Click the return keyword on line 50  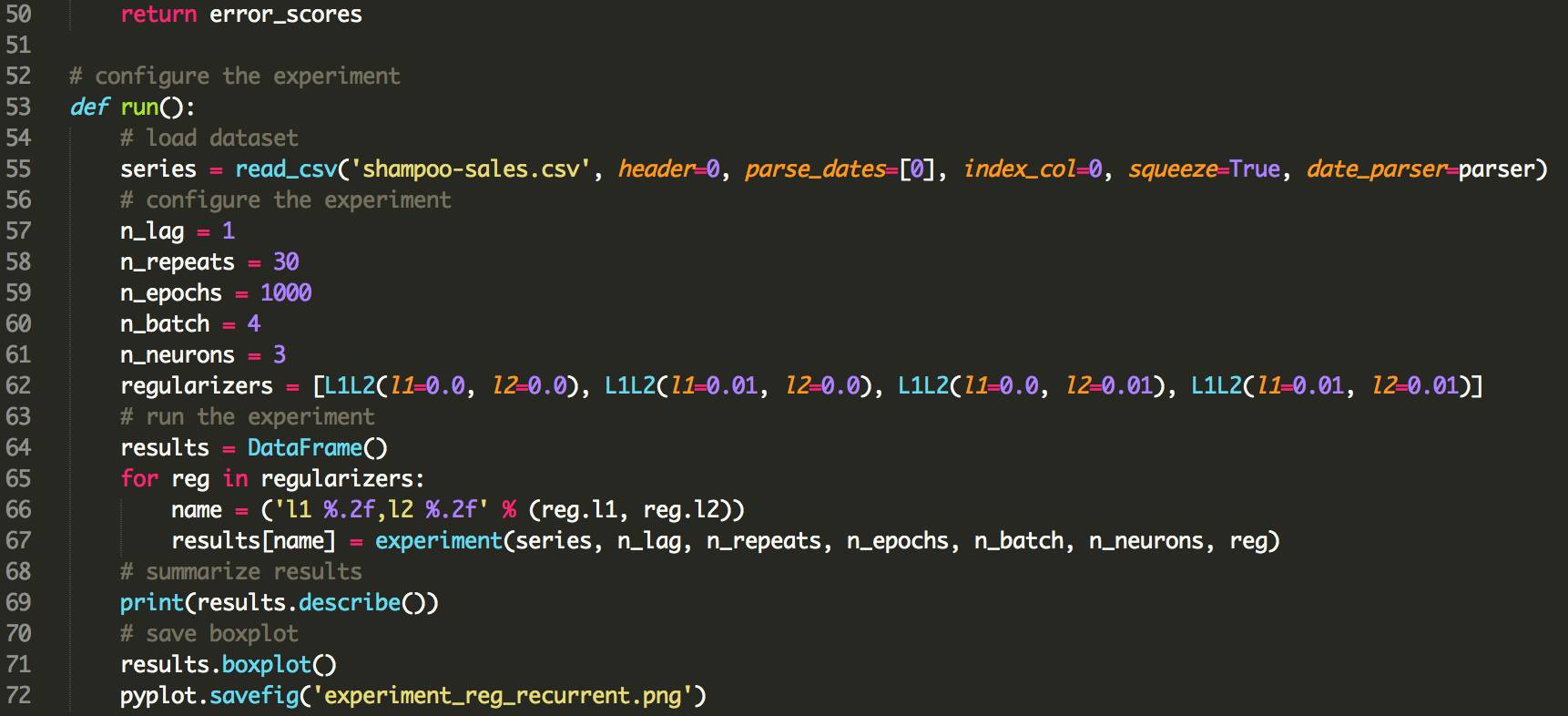(x=158, y=15)
